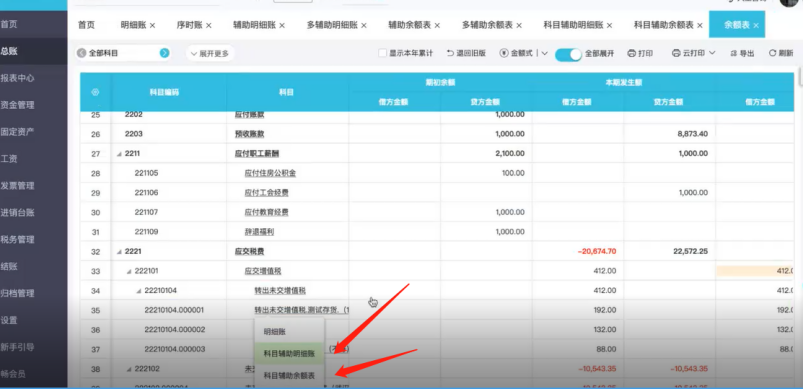Toggle the 全部展开 switch

568,54
